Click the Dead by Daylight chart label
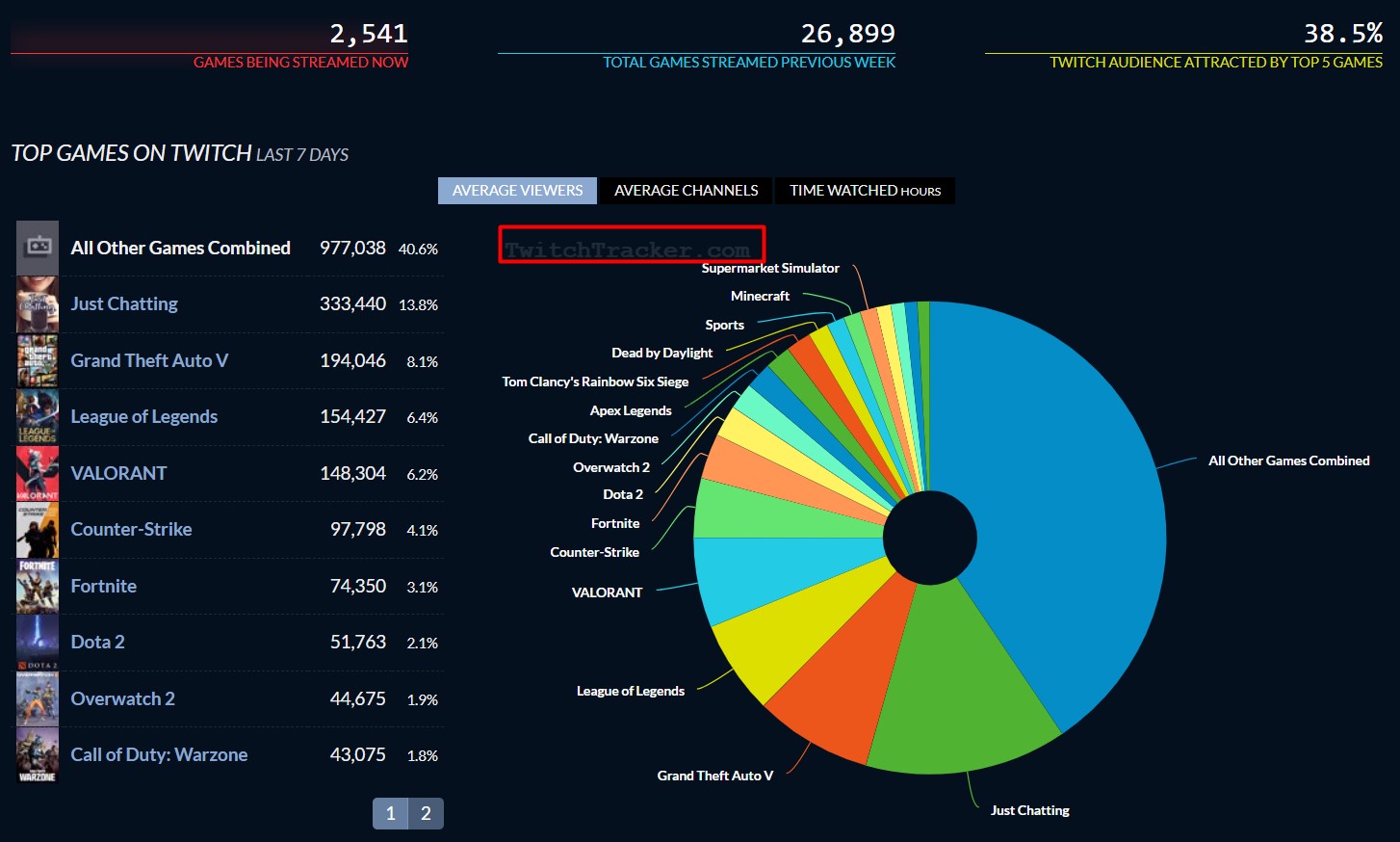The image size is (1400, 842). [661, 353]
